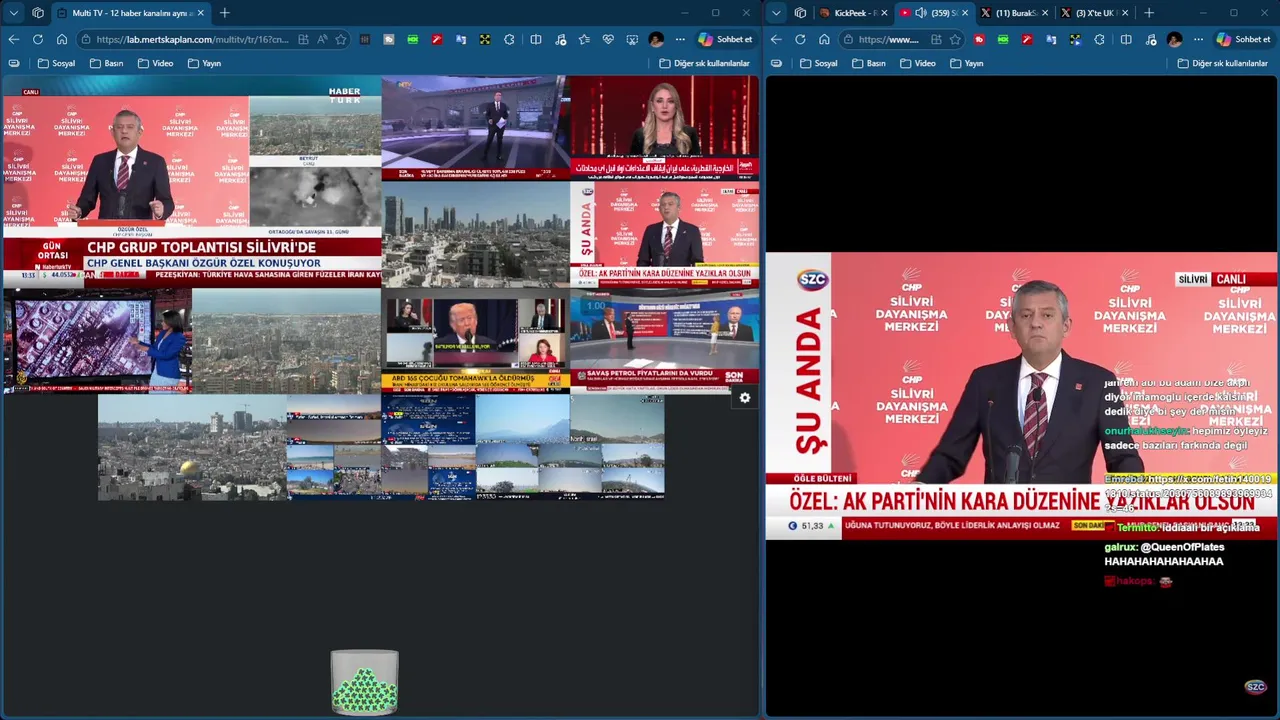Screen dimensions: 1280x720
Task: Open tab actions menu in left browser window
Action: pyautogui.click(x=14, y=13)
